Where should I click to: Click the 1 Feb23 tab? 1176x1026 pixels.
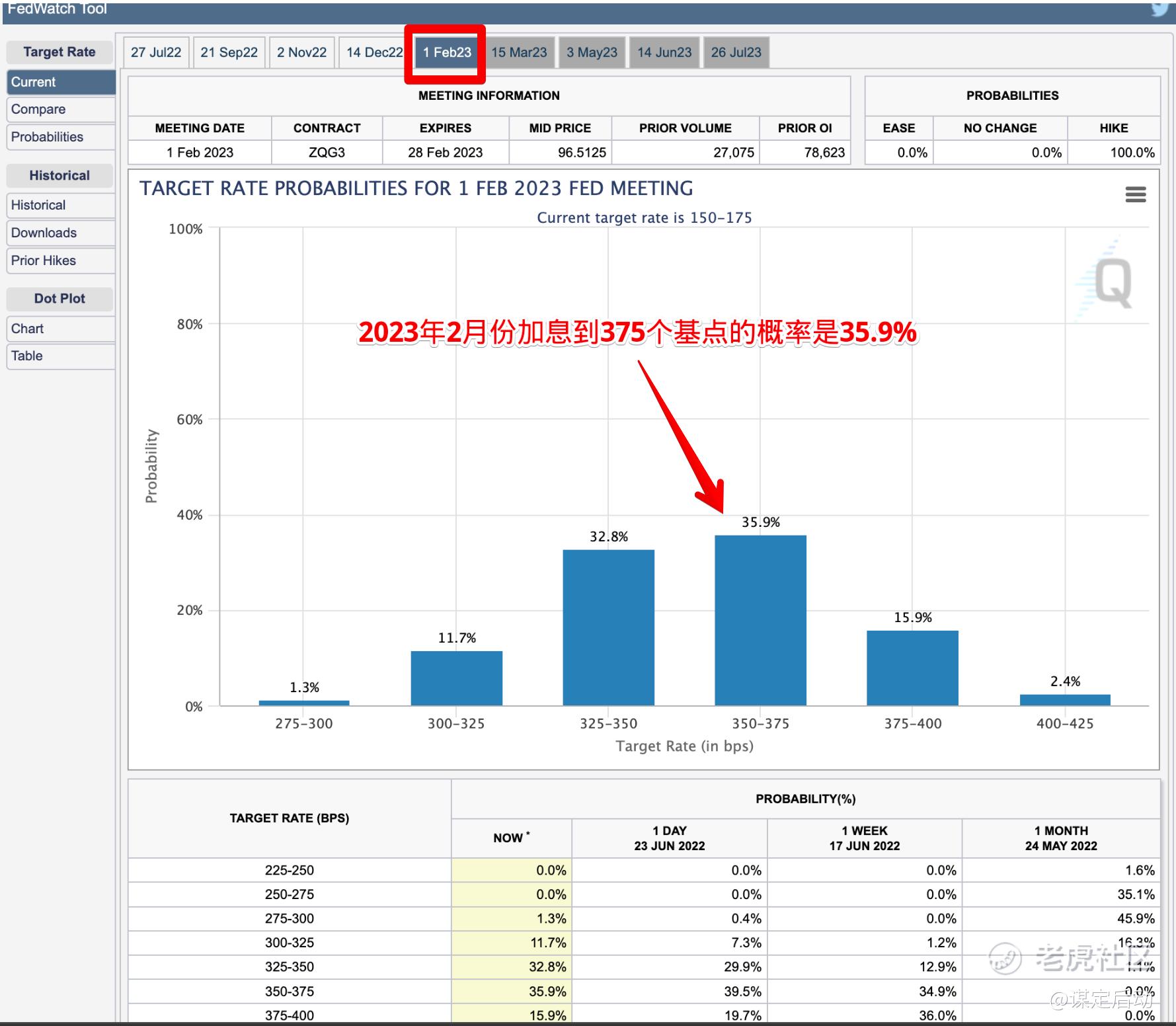(x=447, y=52)
